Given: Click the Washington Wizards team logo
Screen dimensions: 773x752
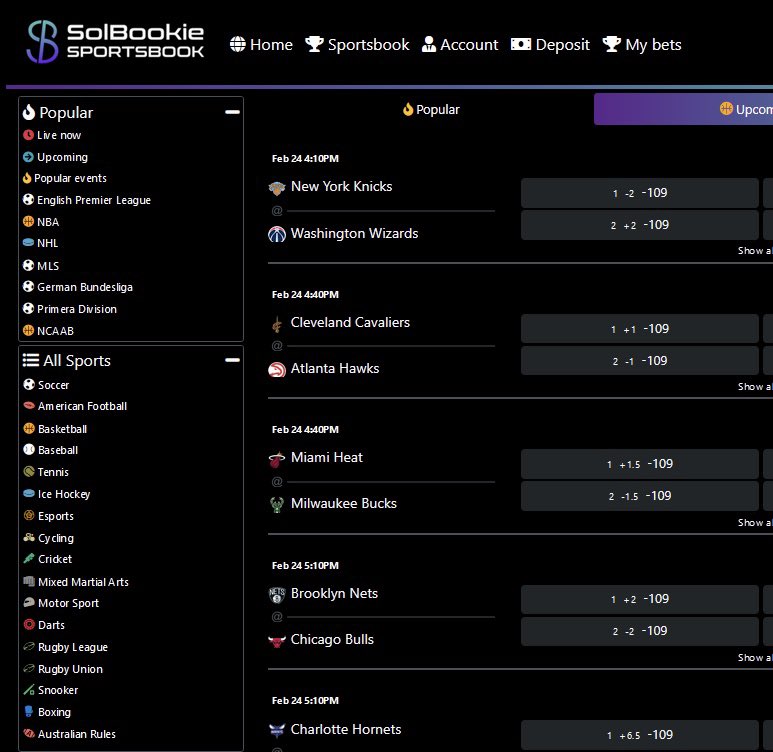Looking at the screenshot, I should (277, 234).
